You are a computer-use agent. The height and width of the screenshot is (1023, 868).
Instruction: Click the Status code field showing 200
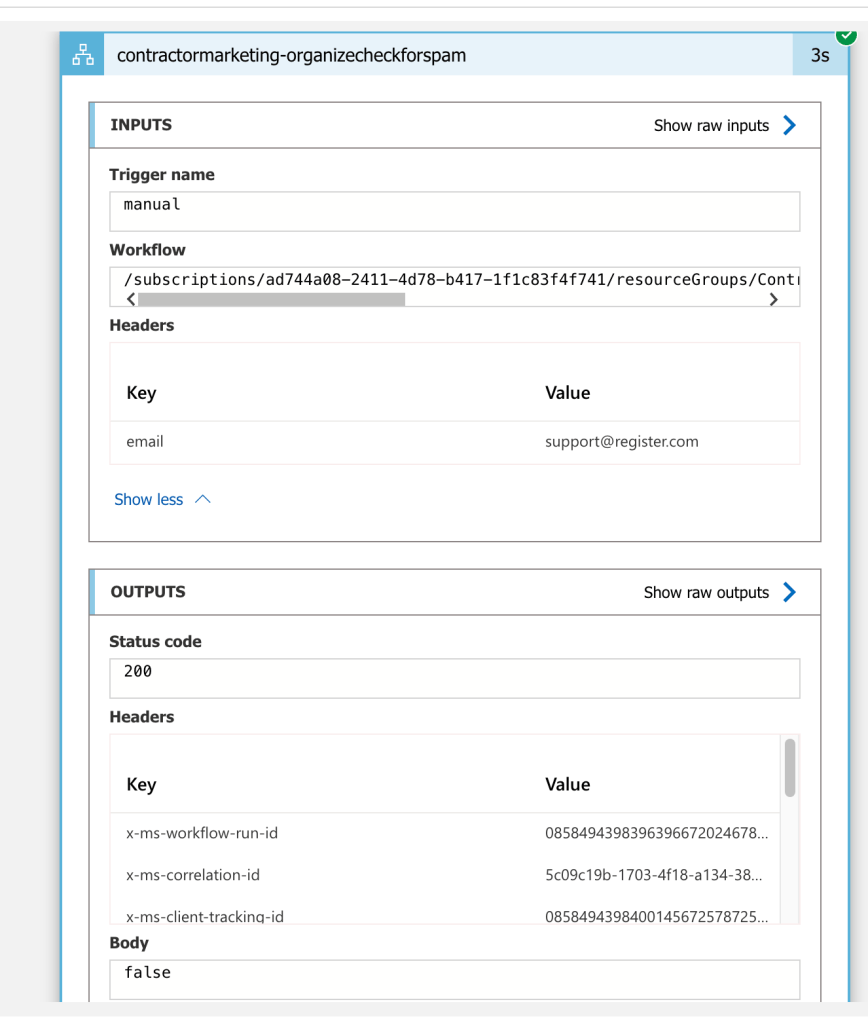point(455,679)
